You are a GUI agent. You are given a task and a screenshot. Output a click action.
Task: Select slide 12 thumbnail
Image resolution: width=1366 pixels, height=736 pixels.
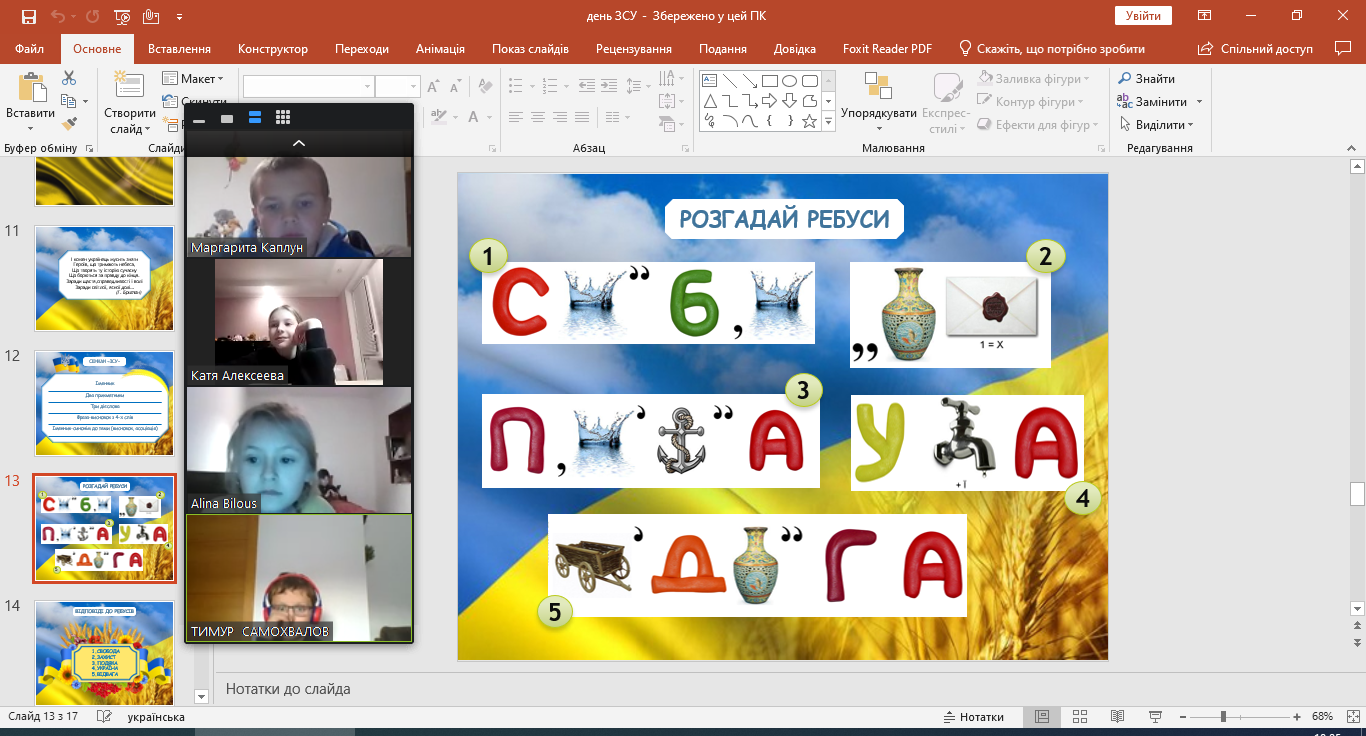105,403
